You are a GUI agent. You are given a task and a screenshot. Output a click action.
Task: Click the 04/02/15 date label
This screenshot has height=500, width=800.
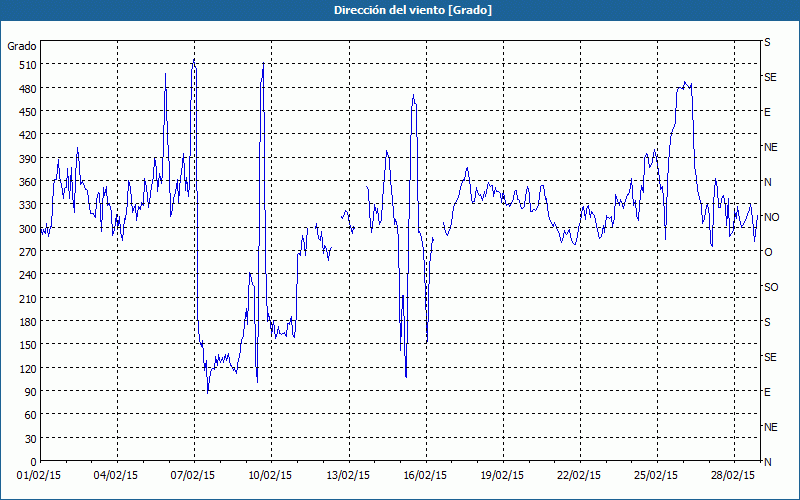tap(116, 476)
